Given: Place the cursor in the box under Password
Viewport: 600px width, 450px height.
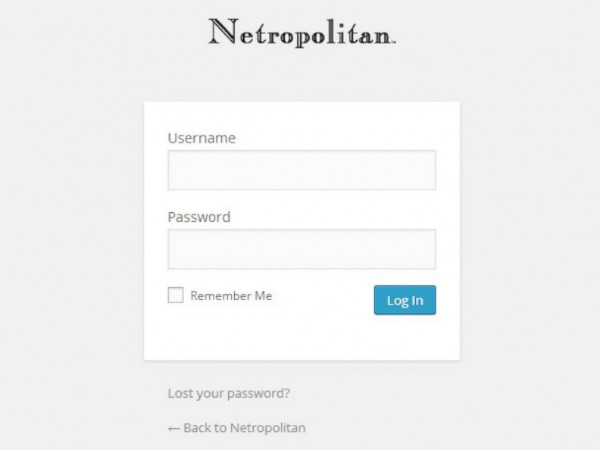Looking at the screenshot, I should click(302, 249).
